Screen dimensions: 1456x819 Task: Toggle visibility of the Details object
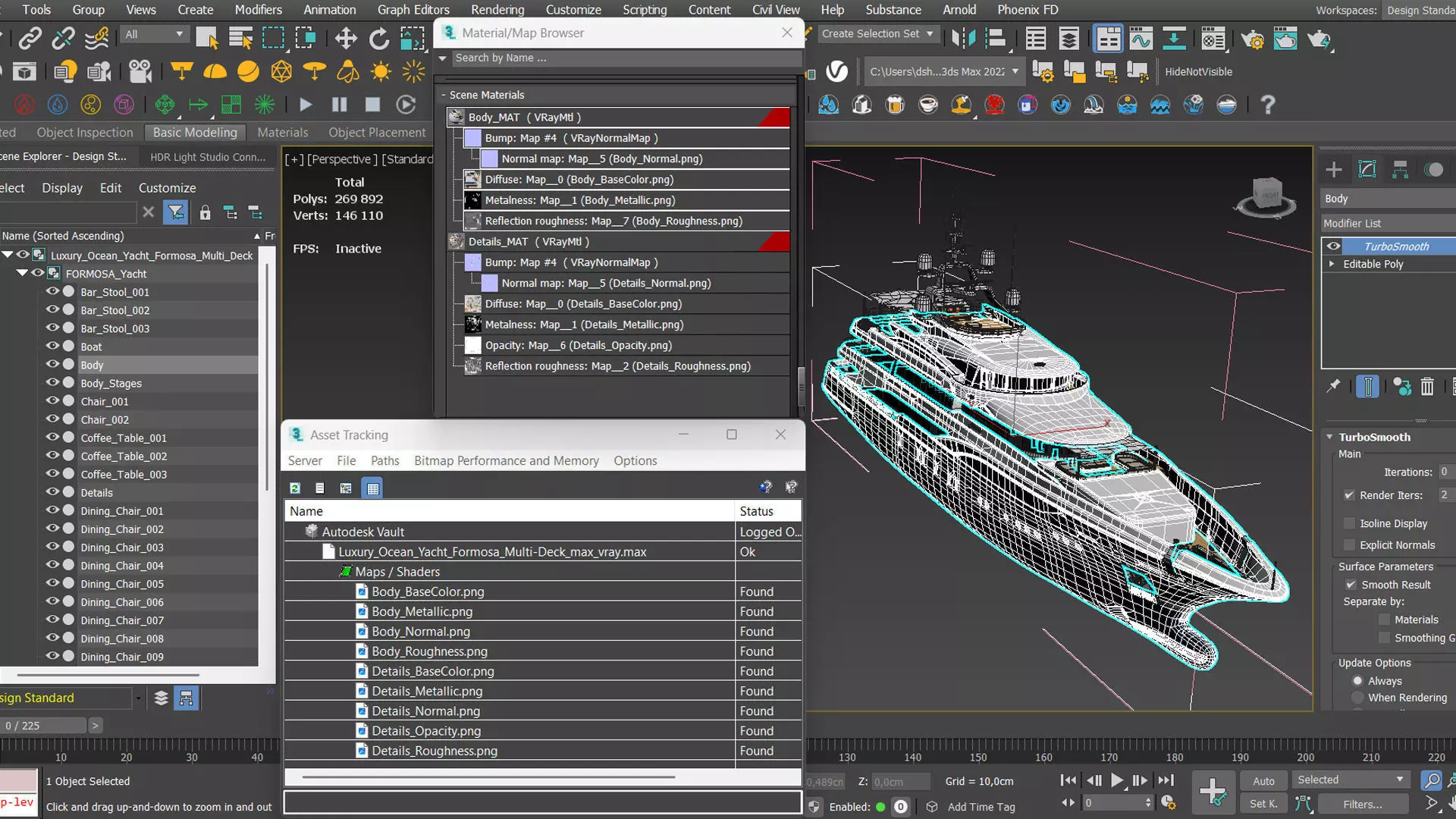click(x=52, y=491)
